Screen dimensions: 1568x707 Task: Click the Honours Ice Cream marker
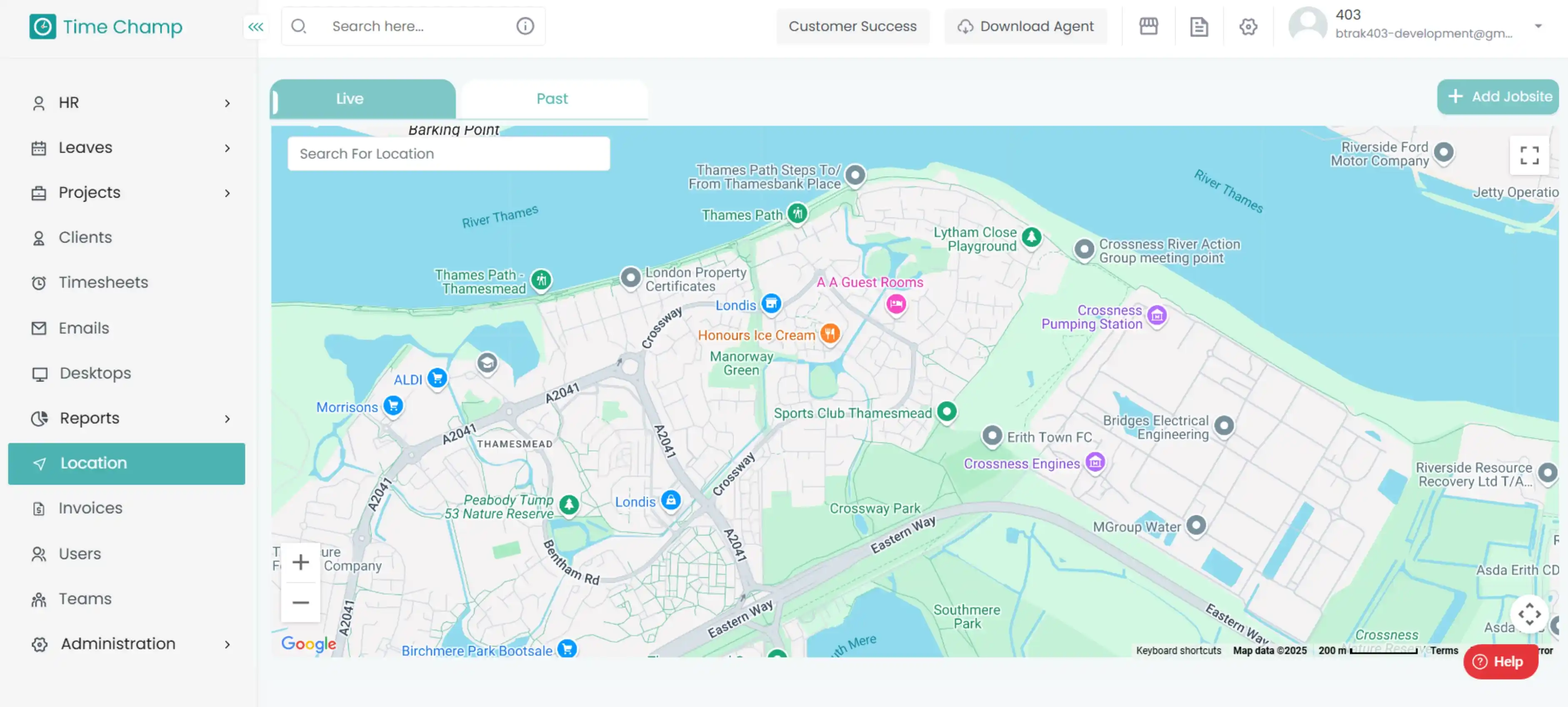(830, 334)
